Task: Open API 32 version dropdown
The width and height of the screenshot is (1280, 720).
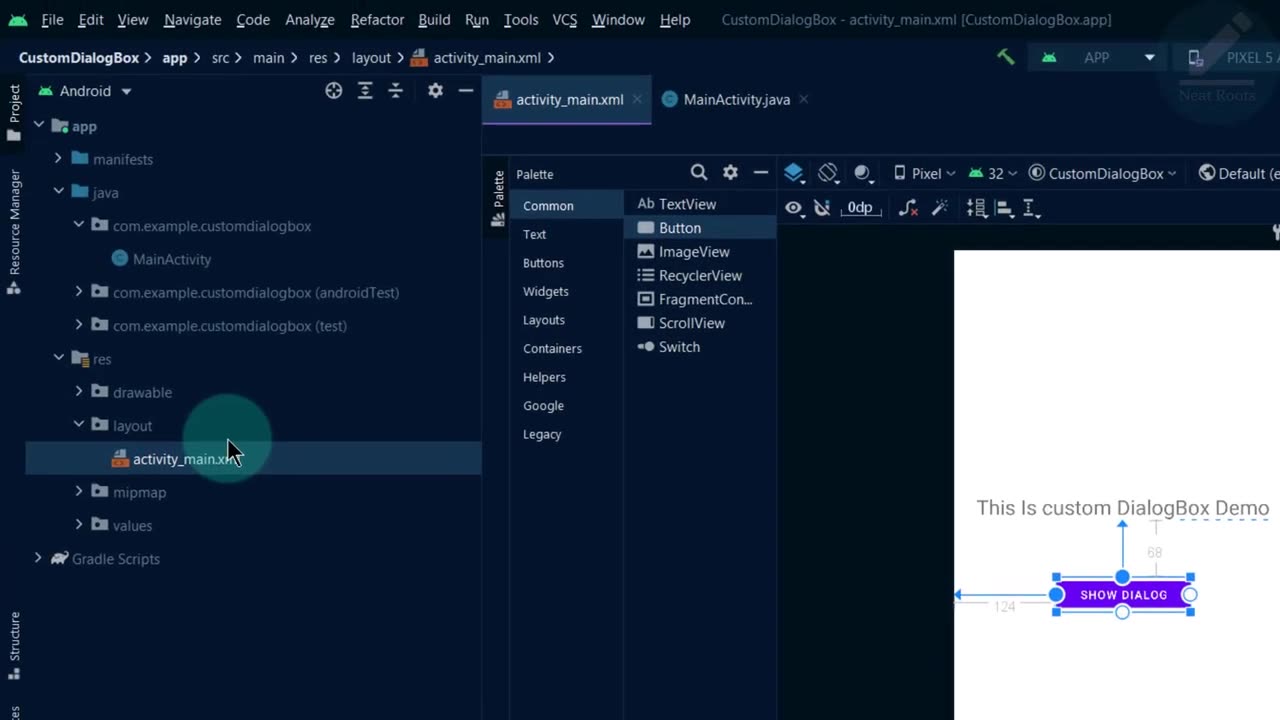Action: (x=993, y=173)
